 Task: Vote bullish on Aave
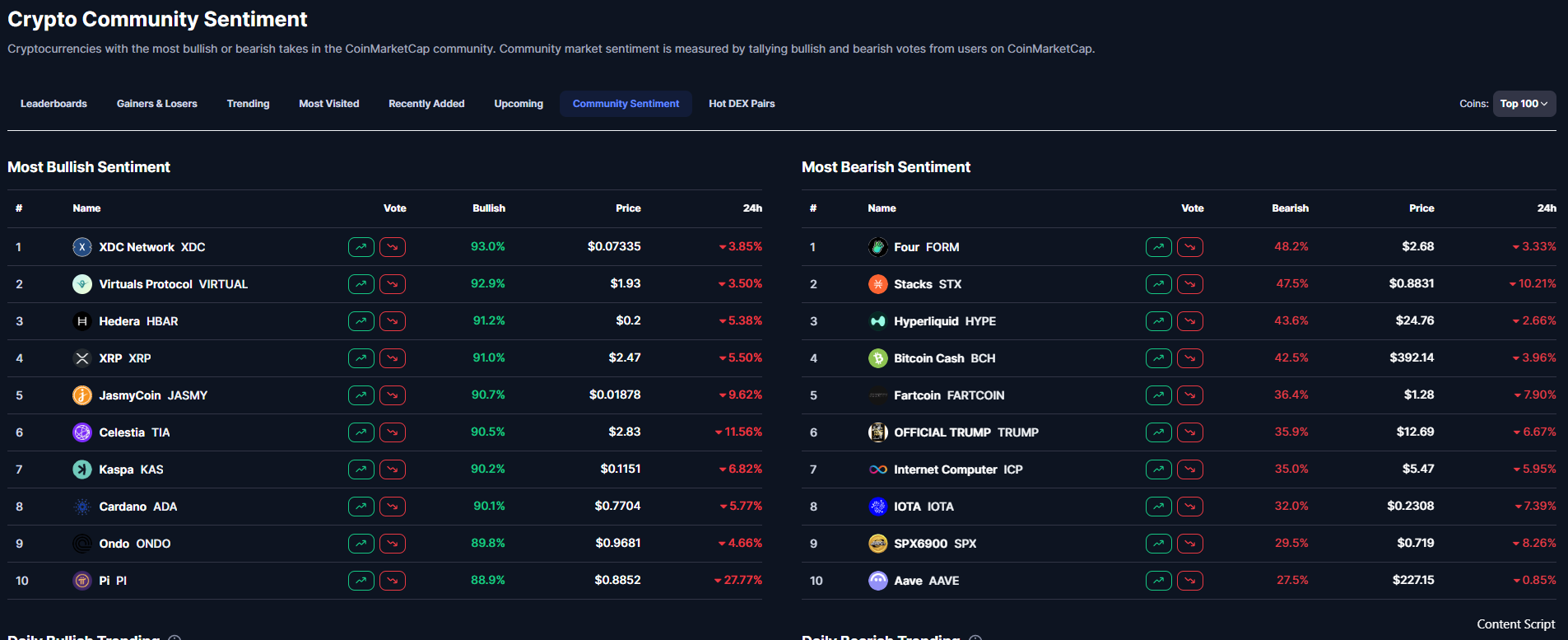[1159, 581]
